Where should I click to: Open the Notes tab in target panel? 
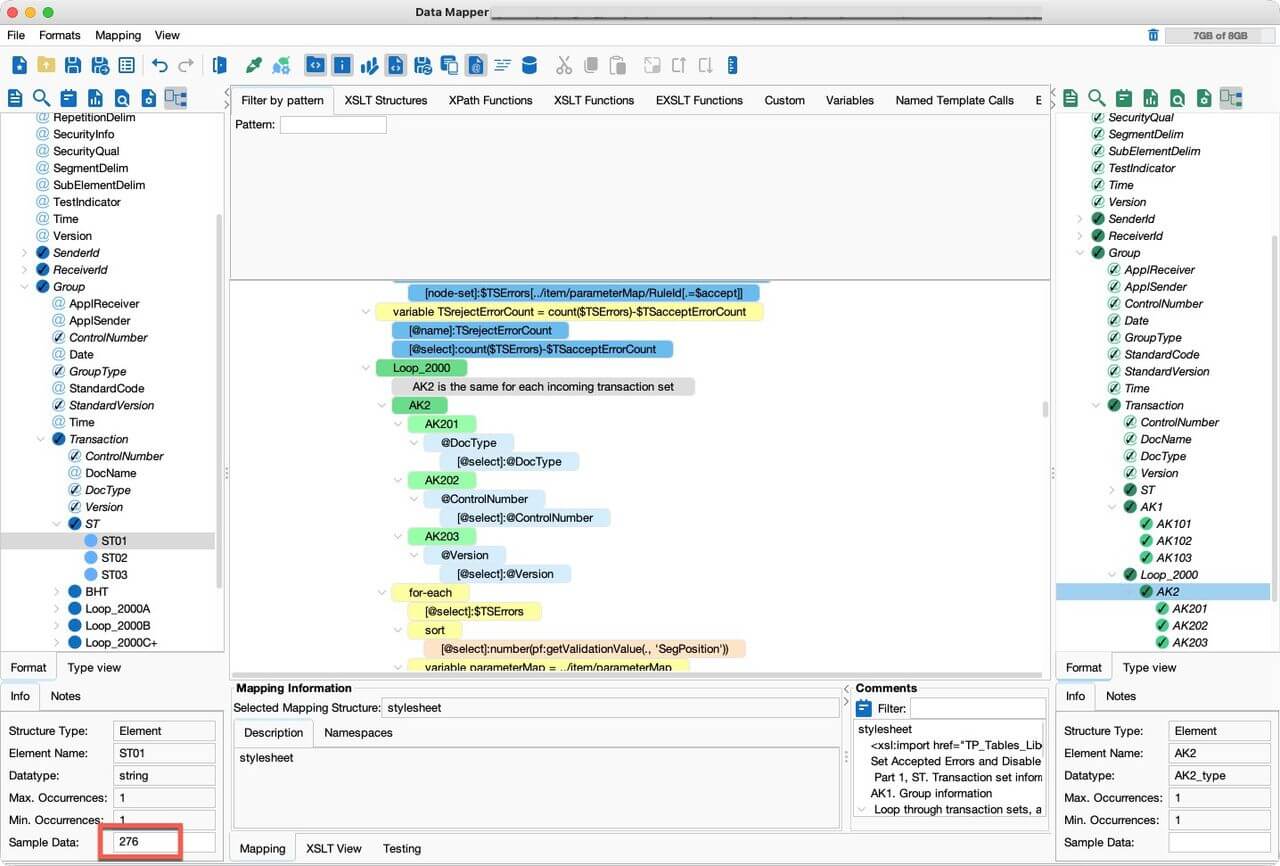coord(1120,696)
